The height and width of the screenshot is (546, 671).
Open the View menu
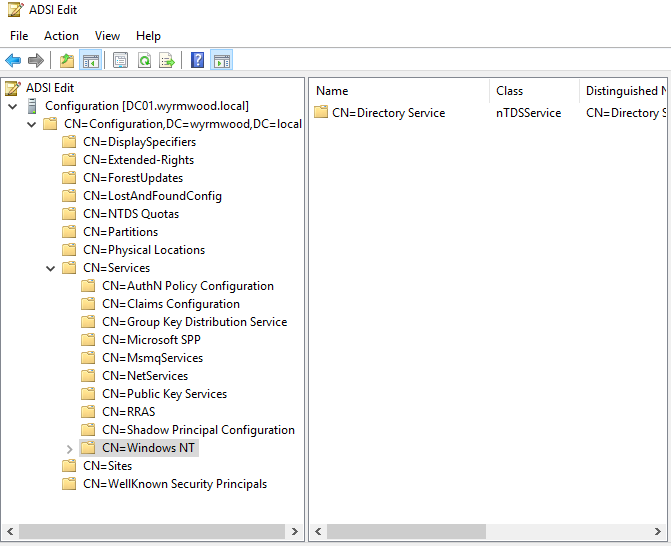click(107, 36)
